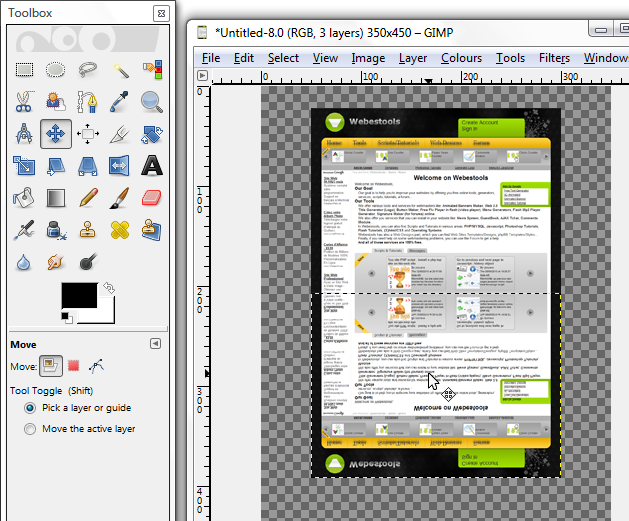Open the Colours menu
Image resolution: width=629 pixels, height=521 pixels.
tap(461, 58)
